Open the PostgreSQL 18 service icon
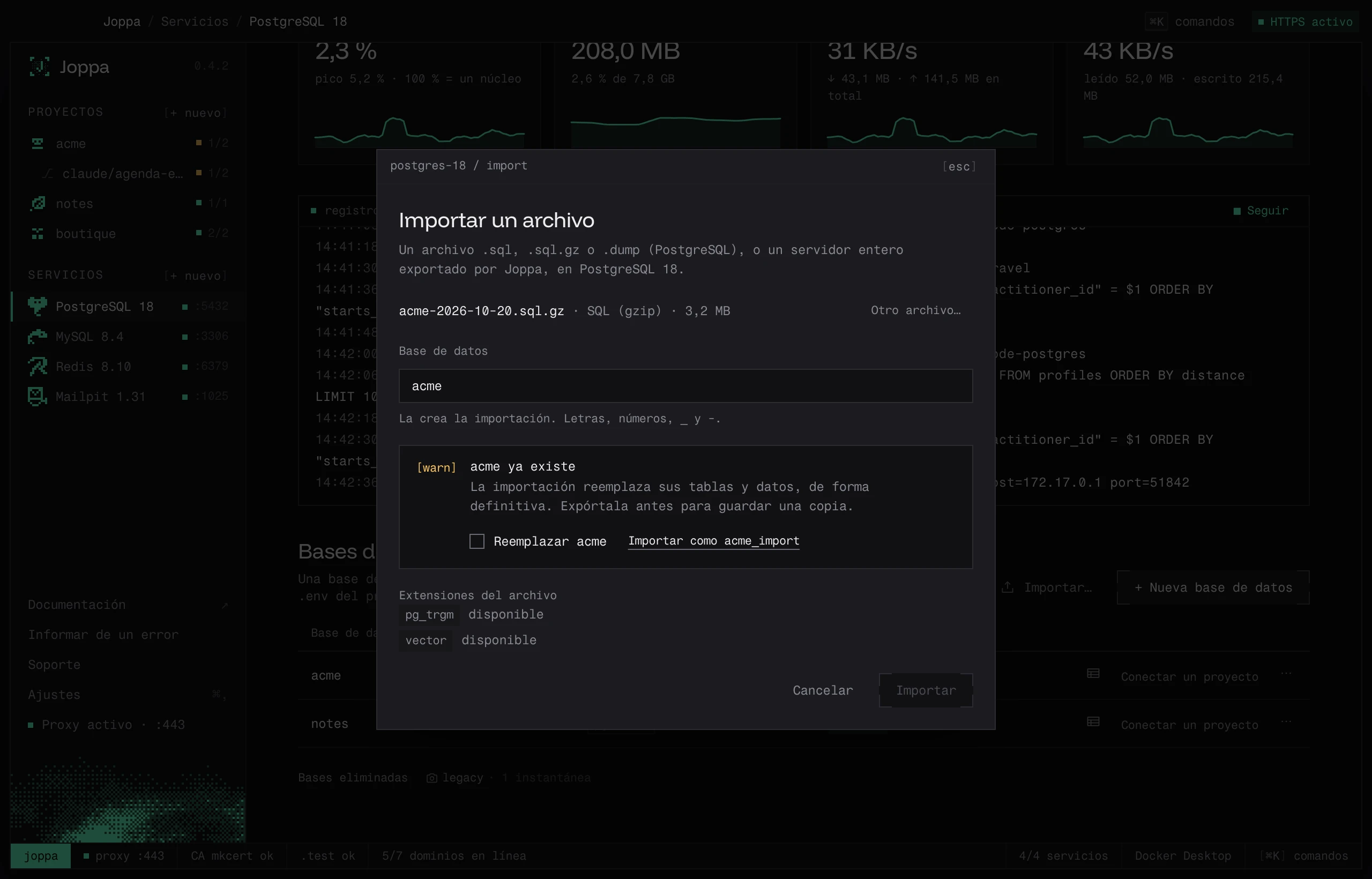This screenshot has width=1372, height=879. [38, 306]
